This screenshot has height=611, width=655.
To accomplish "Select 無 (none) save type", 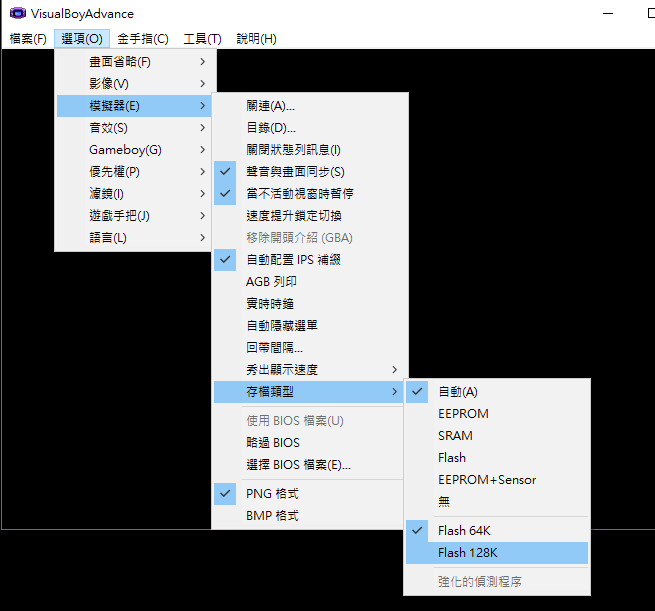I will click(497, 502).
